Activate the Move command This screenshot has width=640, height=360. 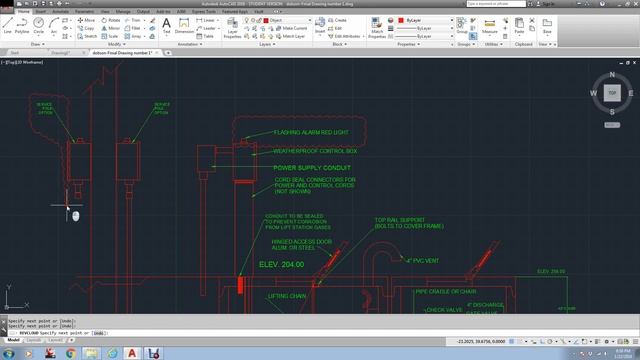(86, 20)
